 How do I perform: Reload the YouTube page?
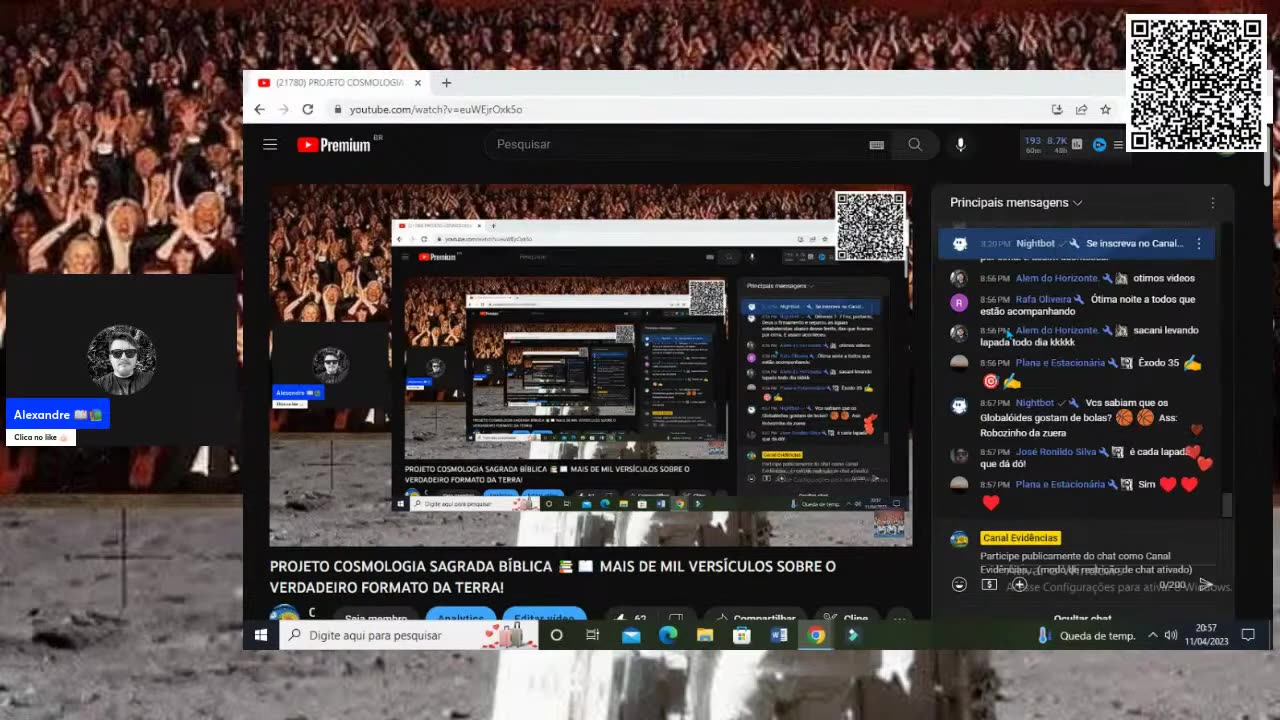pos(308,109)
